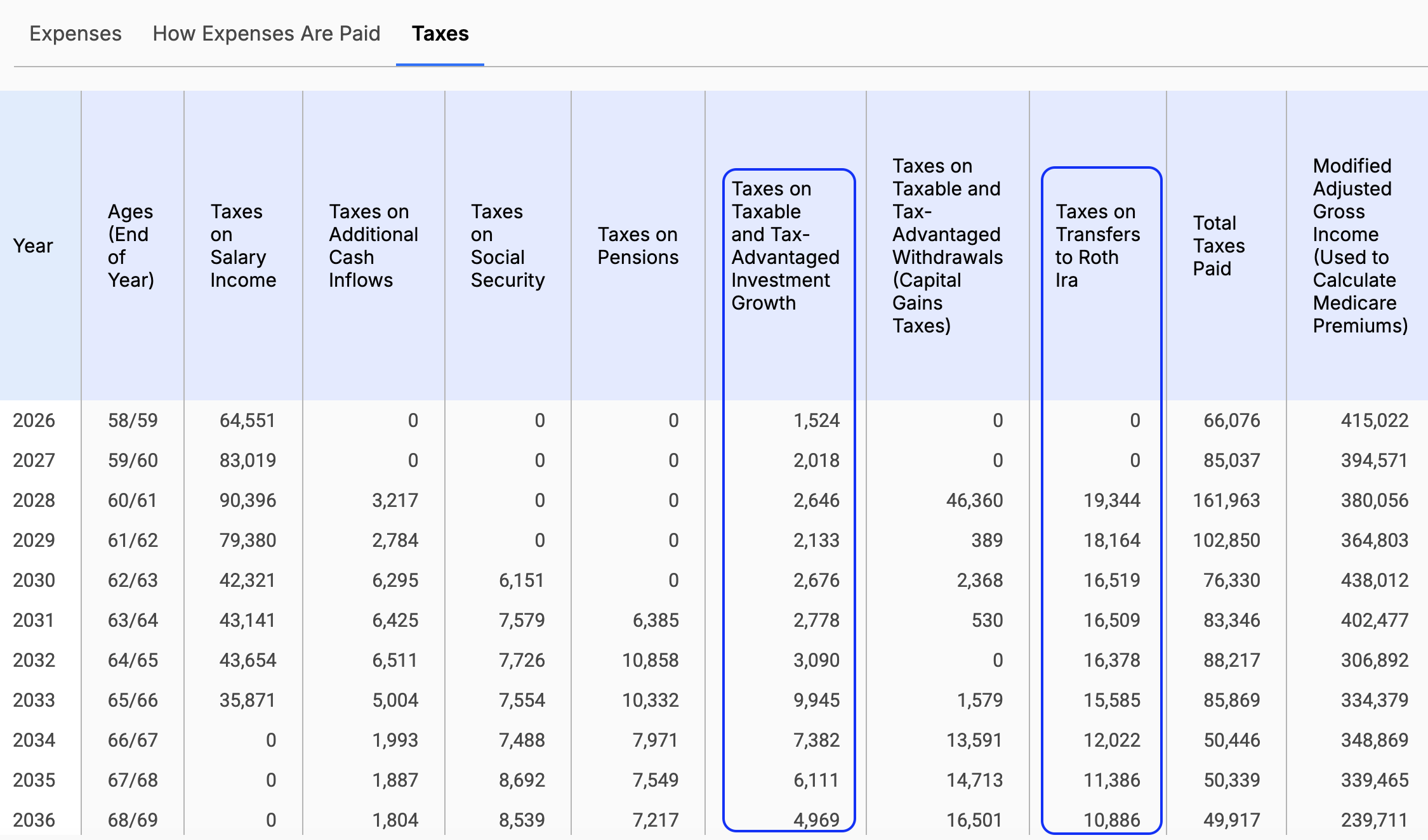
Task: Click the 46,360 capital gains value
Action: tap(974, 501)
